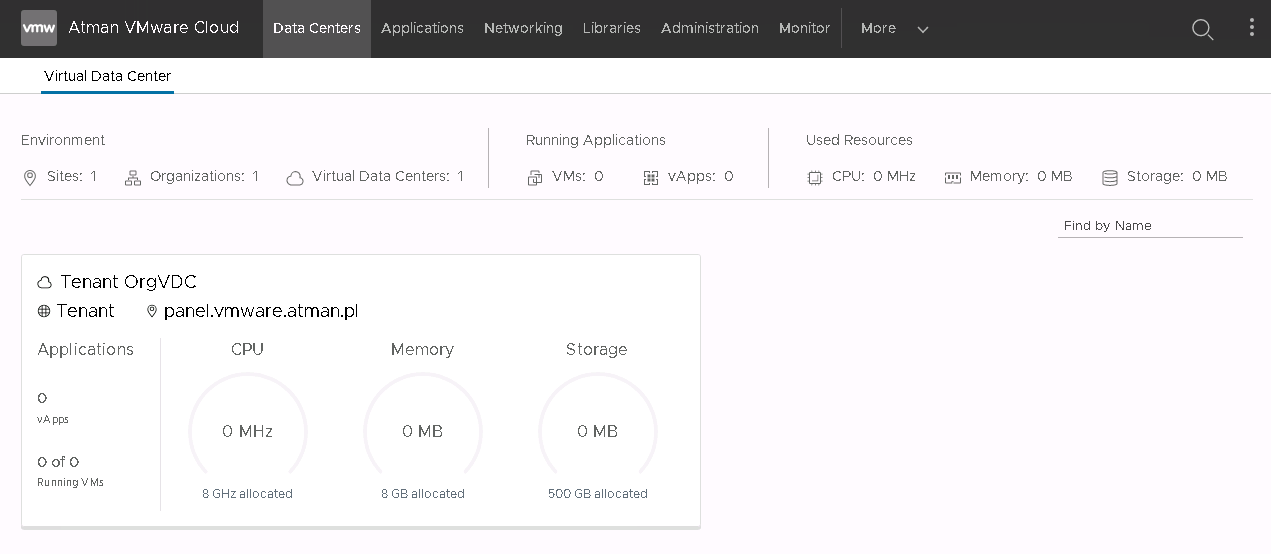Focus the Find by Name field
The image size is (1271, 554).
(x=1150, y=226)
